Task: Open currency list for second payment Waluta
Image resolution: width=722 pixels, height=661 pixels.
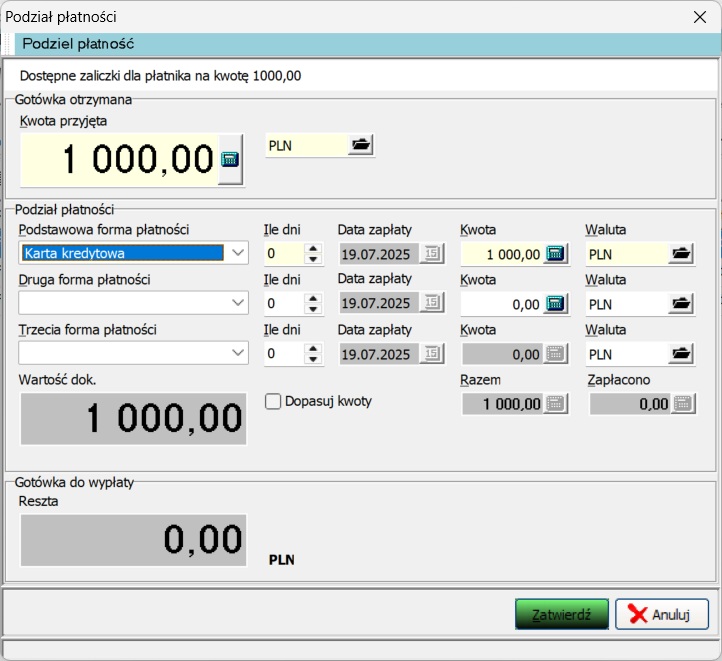Action: 681,303
